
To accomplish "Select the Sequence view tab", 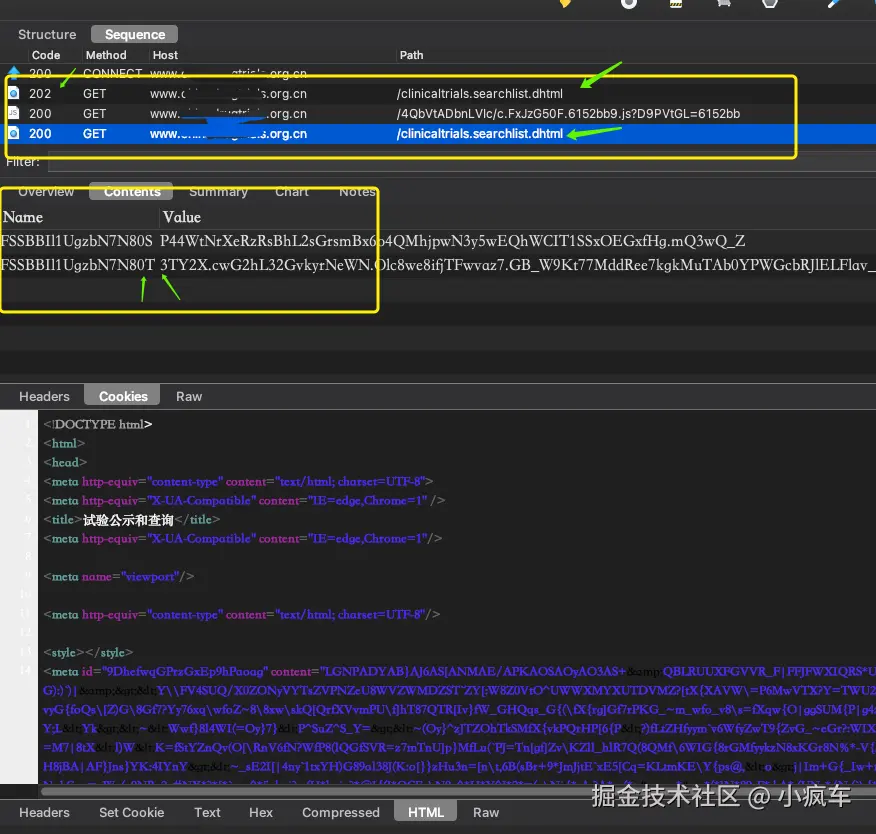I will click(x=135, y=34).
